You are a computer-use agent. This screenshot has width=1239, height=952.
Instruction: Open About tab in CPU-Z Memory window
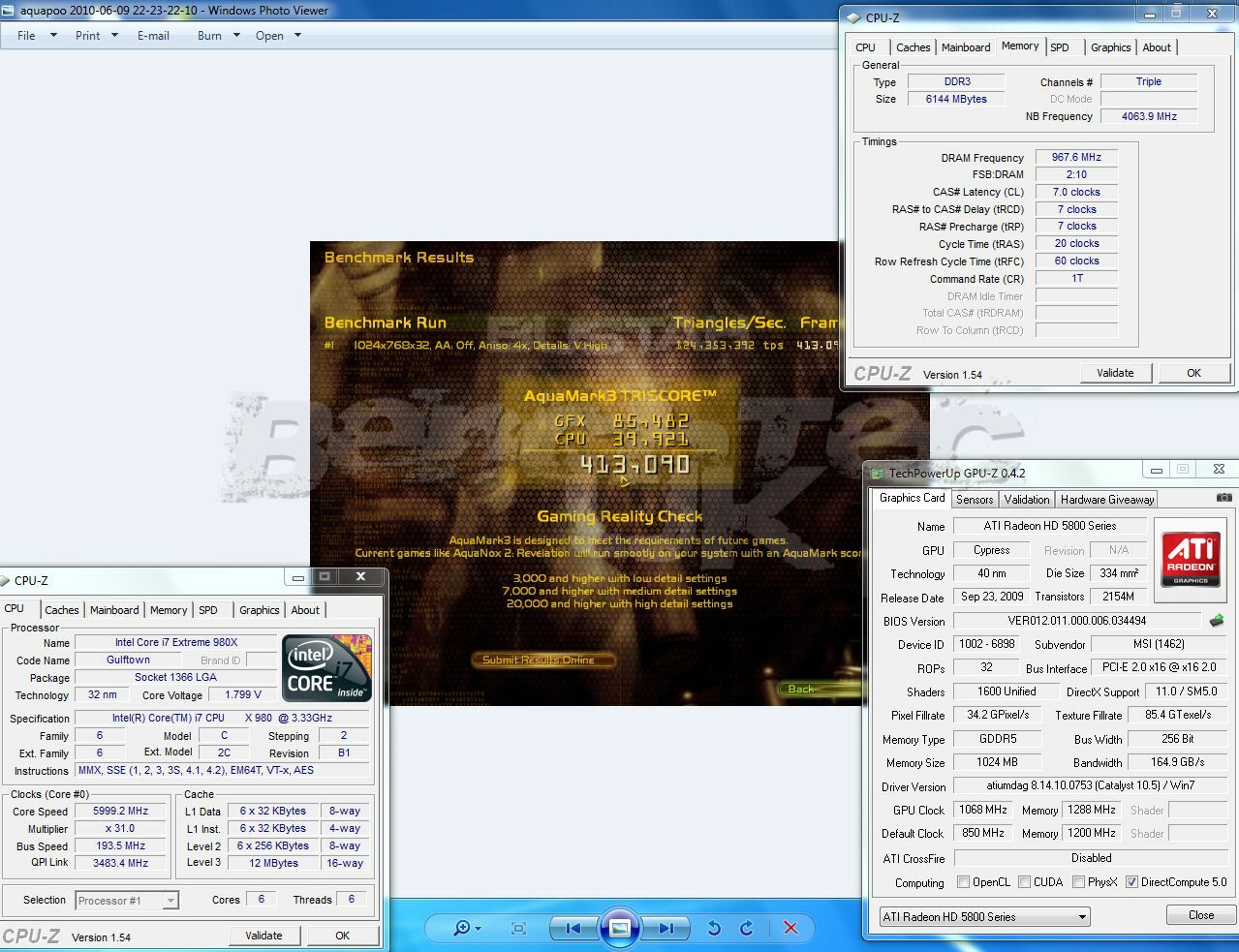click(x=1157, y=47)
